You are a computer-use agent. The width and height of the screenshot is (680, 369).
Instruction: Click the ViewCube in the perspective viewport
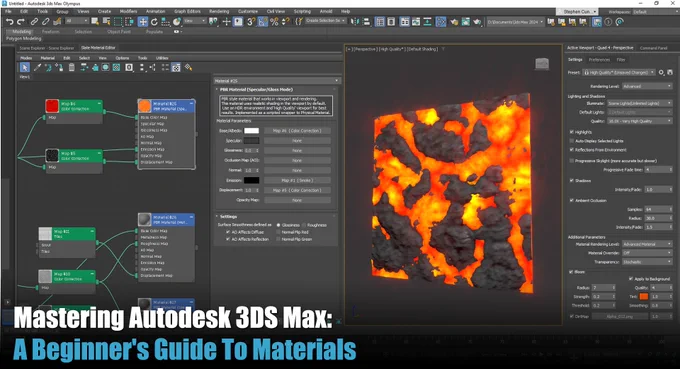pos(542,64)
